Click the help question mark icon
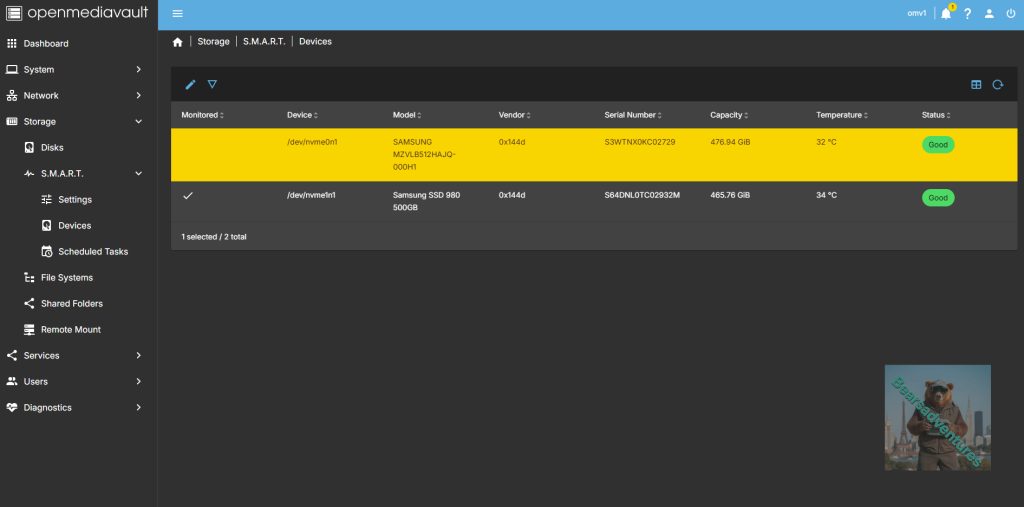The width and height of the screenshot is (1024, 507). click(967, 14)
